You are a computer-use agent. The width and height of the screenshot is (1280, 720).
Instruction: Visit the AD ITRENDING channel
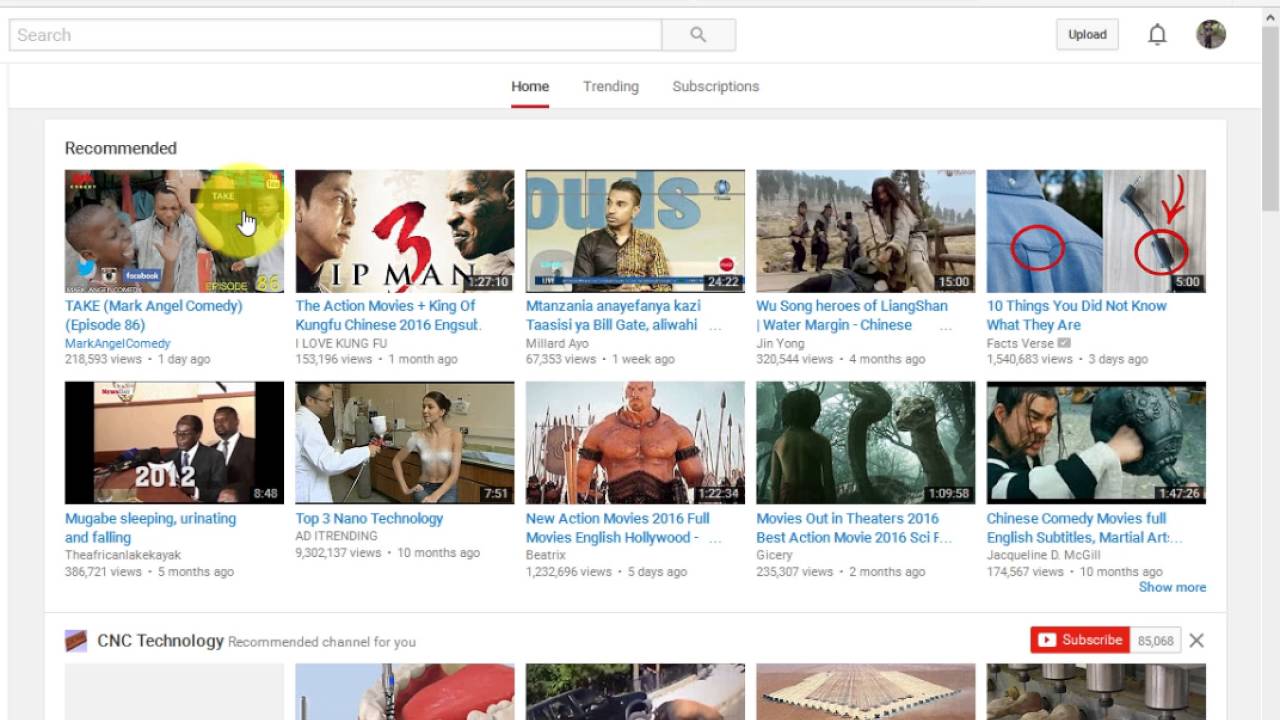337,537
